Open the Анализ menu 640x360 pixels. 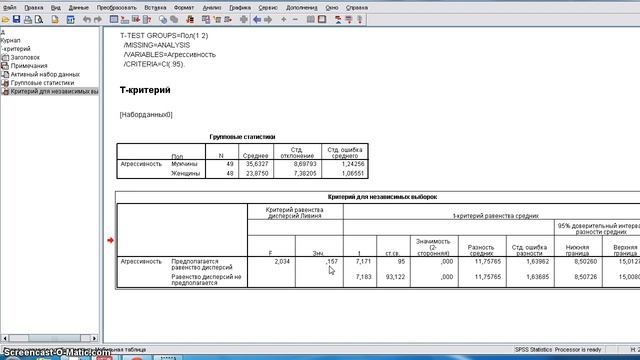tap(212, 7)
